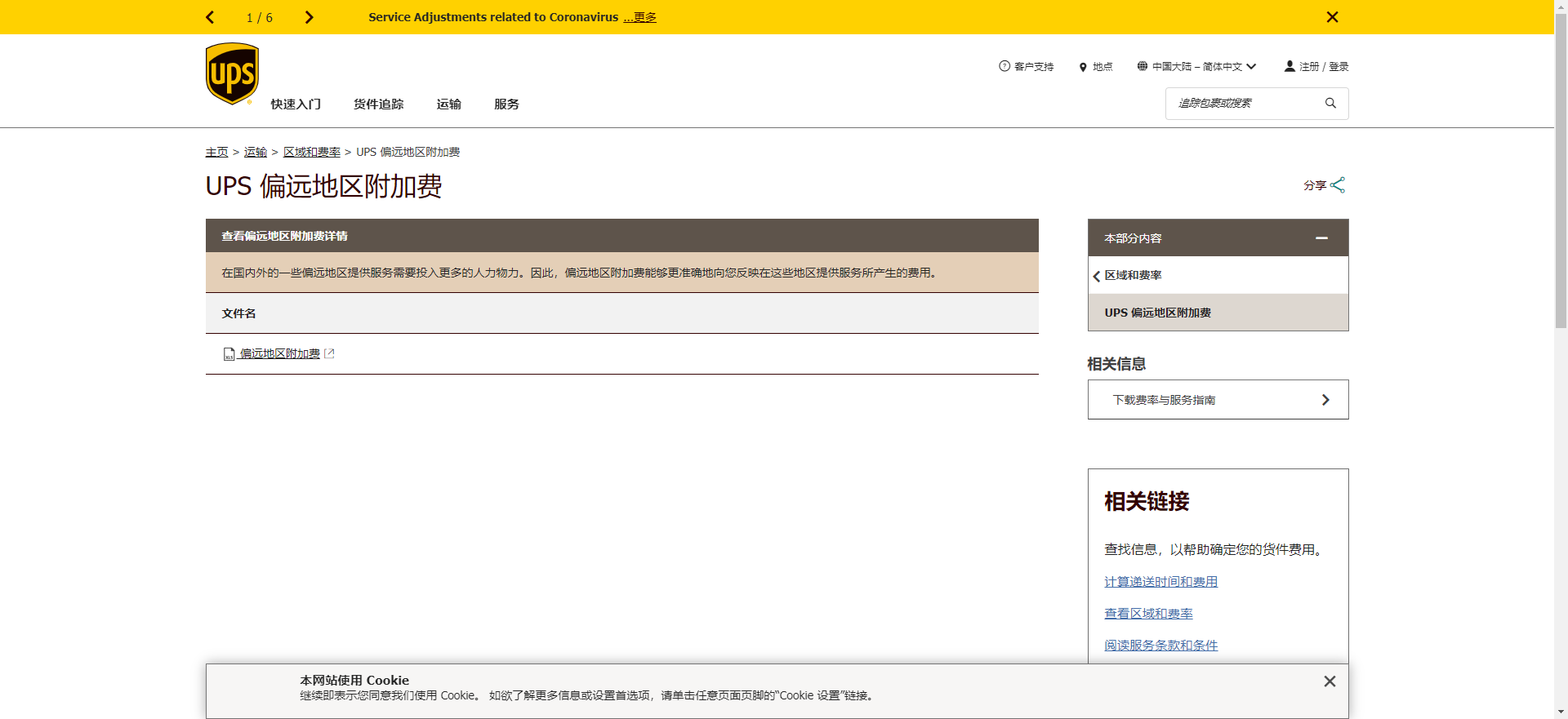Click external link icon beside 偏远地区附加费

(x=329, y=353)
